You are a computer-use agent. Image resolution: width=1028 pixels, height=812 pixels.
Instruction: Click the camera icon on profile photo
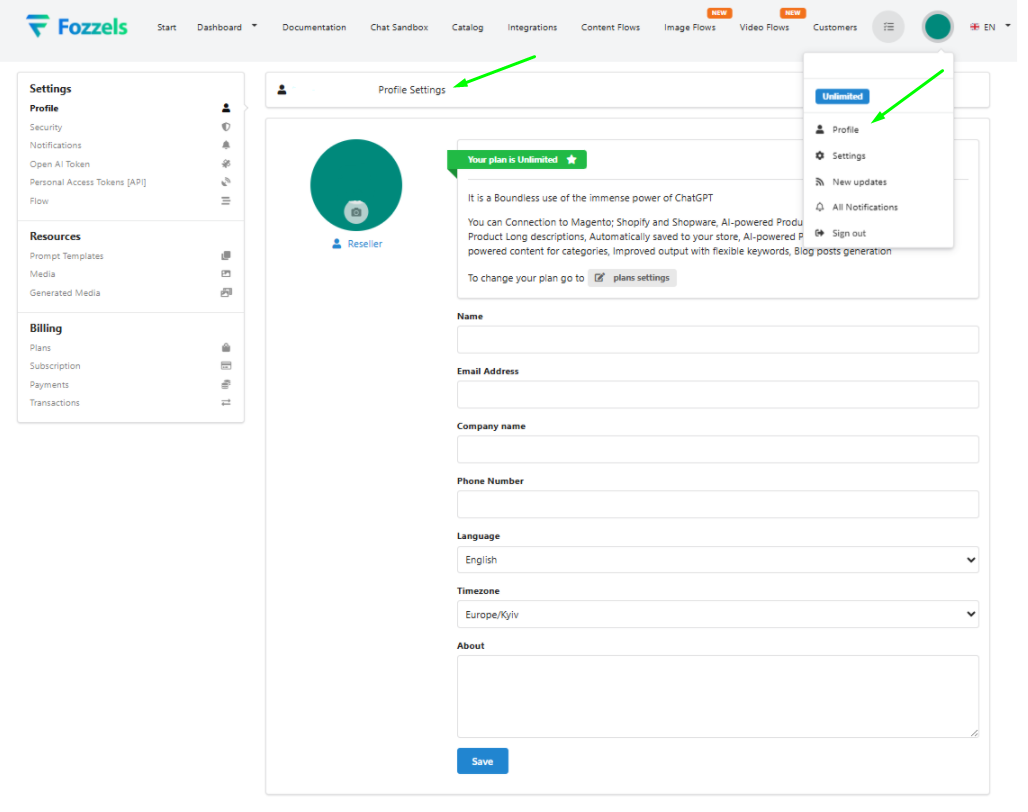tap(356, 212)
